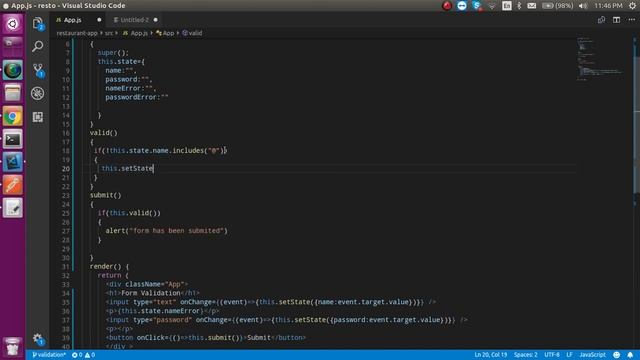Viewport: 640px width, 360px height.
Task: Open the Skype indicator in top panel
Action: (x=476, y=6)
